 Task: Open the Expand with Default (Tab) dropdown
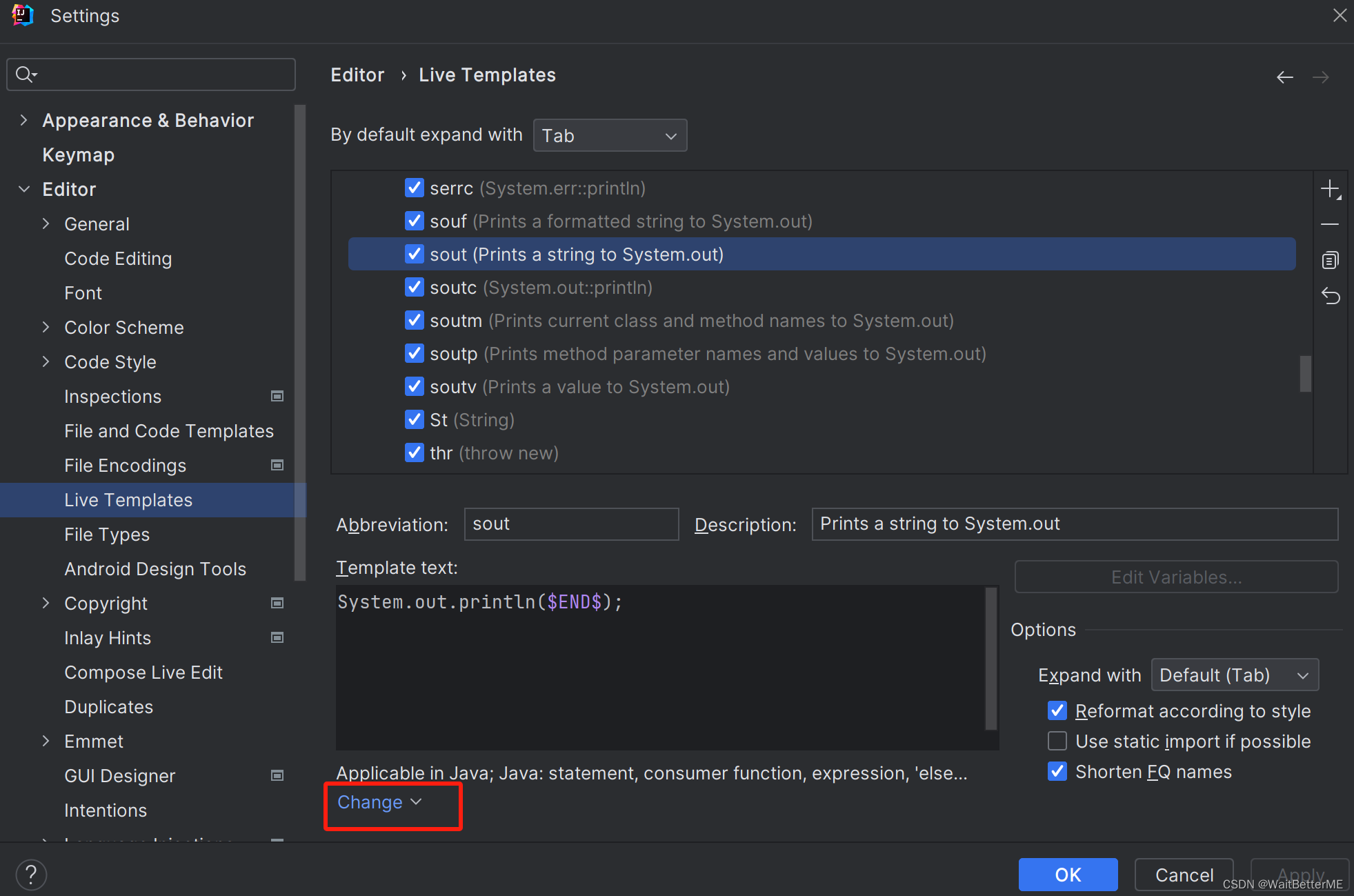point(1235,675)
